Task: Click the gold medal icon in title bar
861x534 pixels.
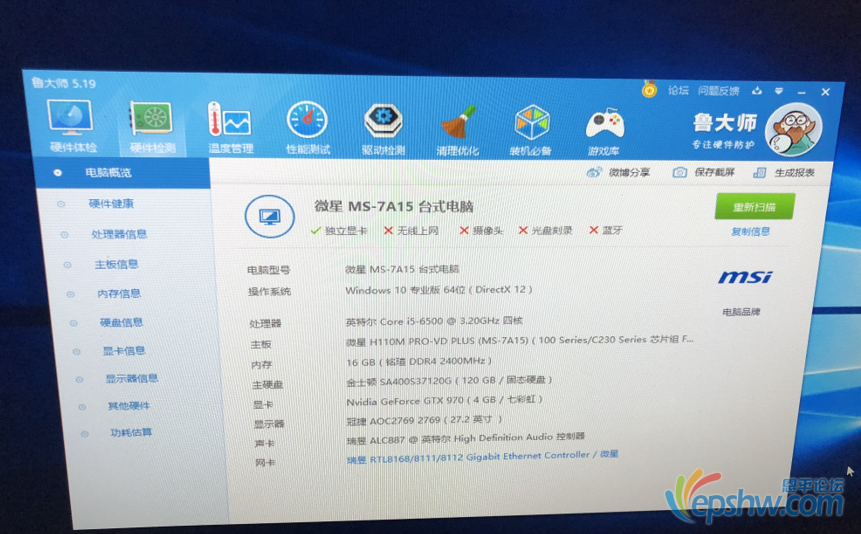Action: tap(649, 88)
